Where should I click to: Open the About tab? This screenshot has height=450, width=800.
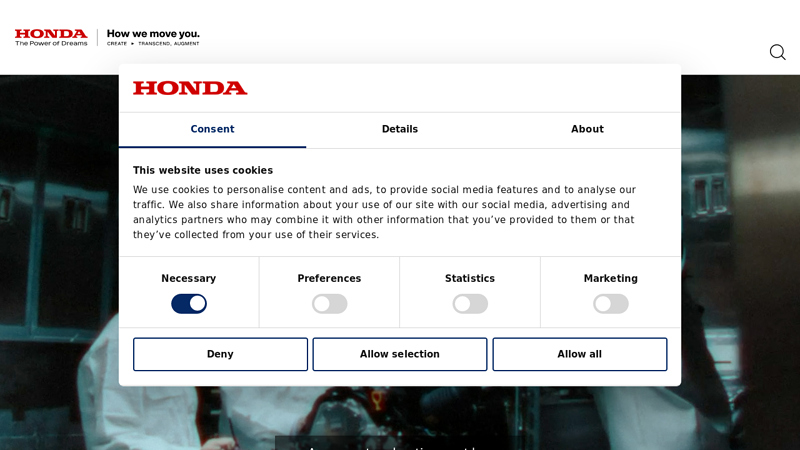(587, 130)
